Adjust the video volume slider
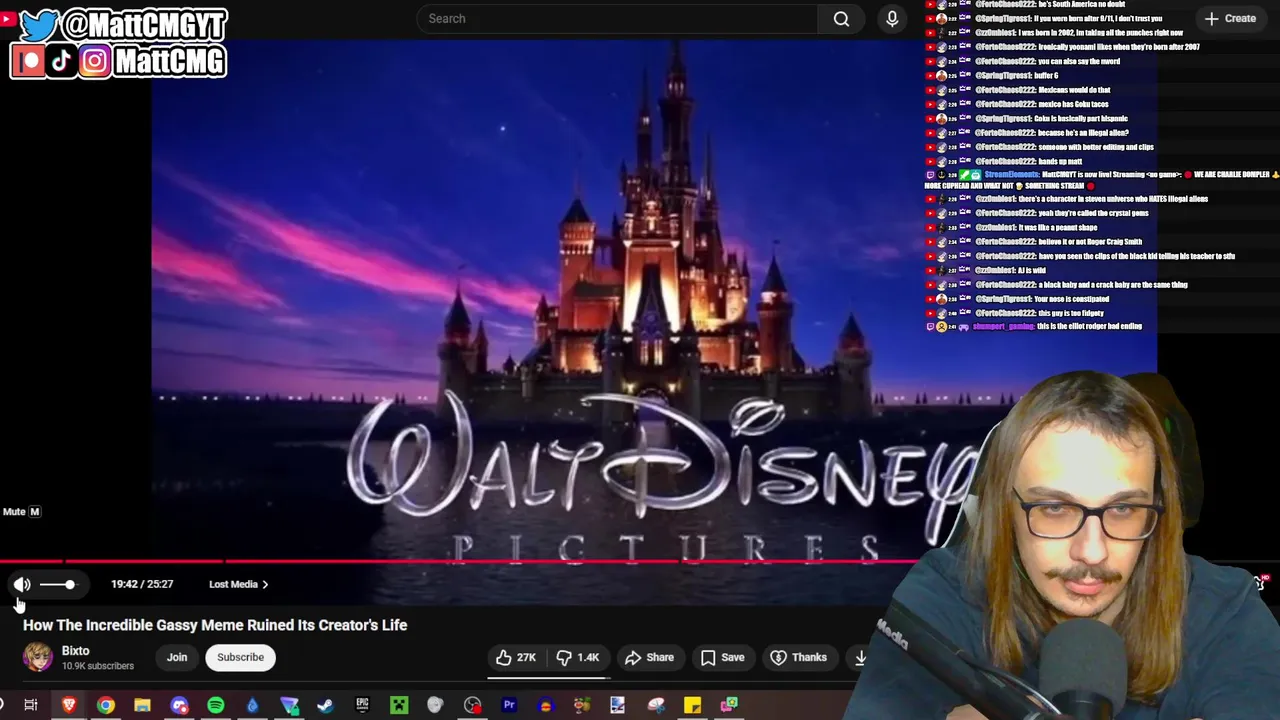1280x720 pixels. coord(57,584)
